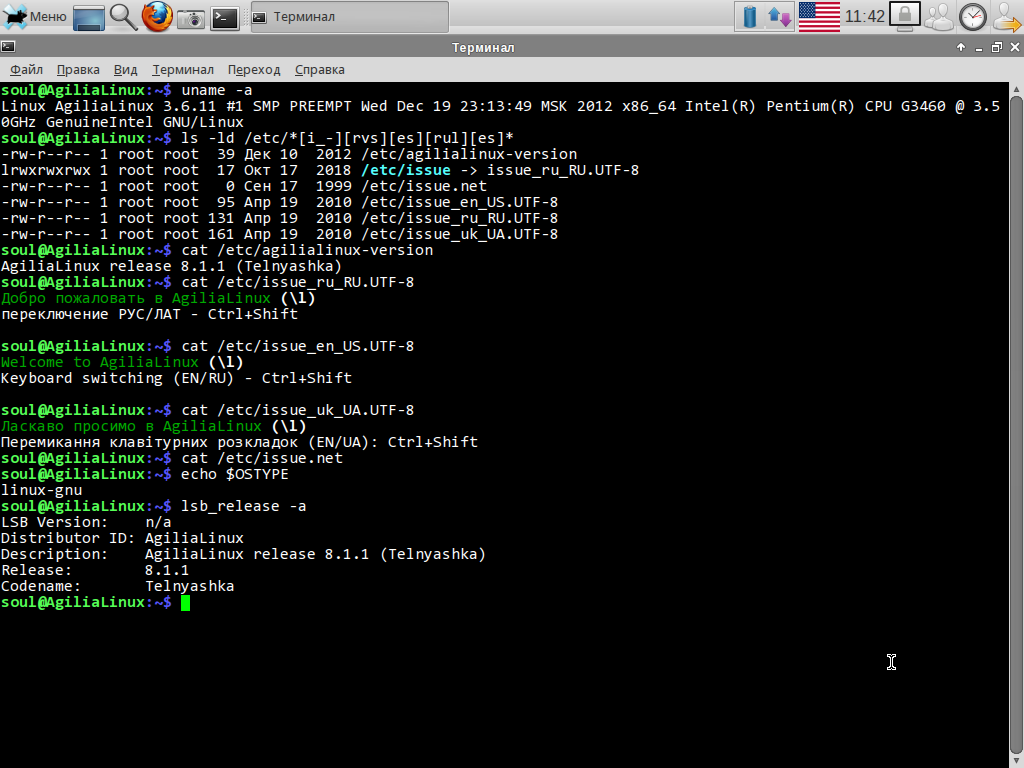Click the analog clock panel icon

pyautogui.click(x=973, y=17)
